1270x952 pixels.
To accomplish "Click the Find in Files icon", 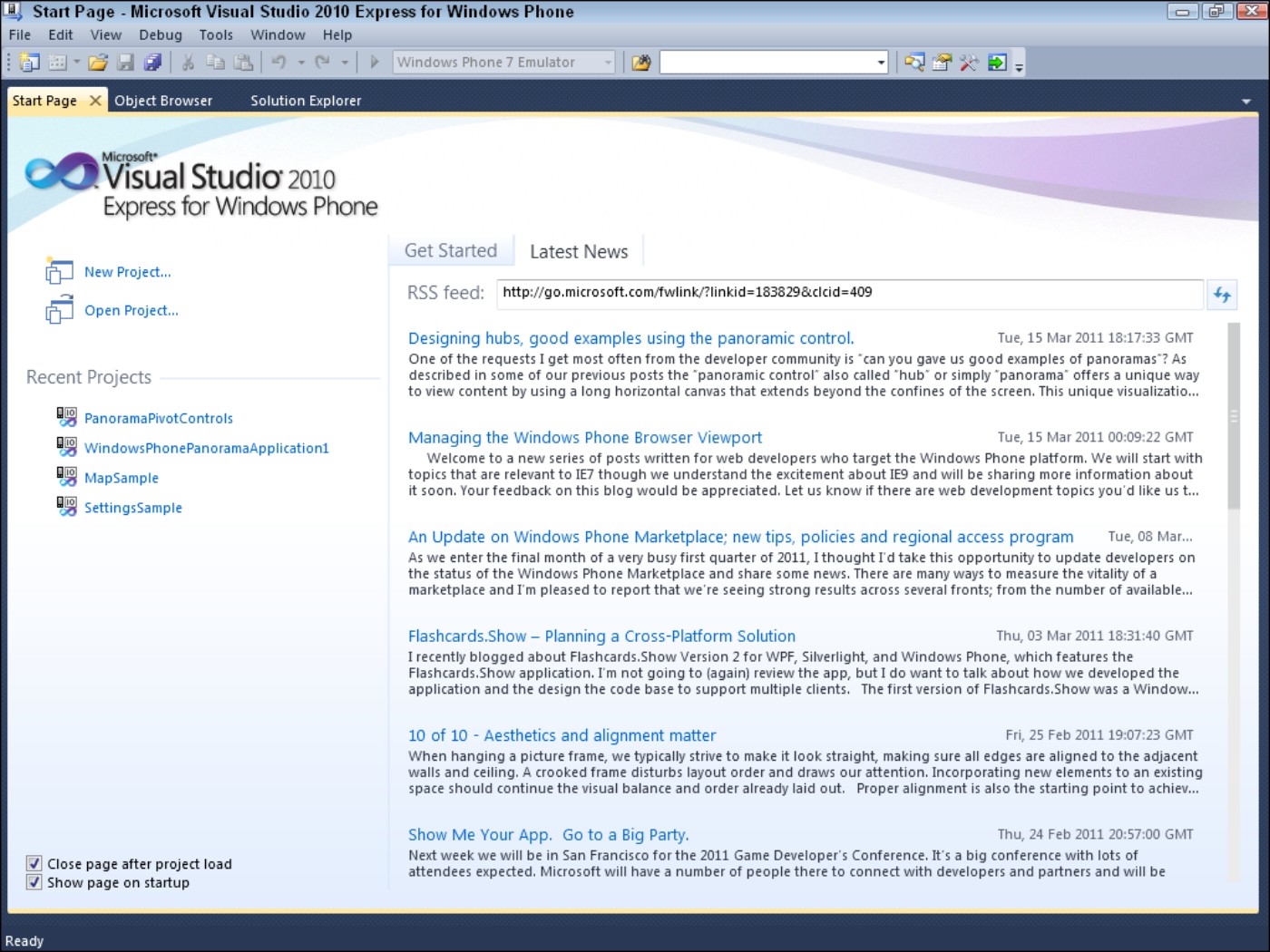I will tap(641, 63).
